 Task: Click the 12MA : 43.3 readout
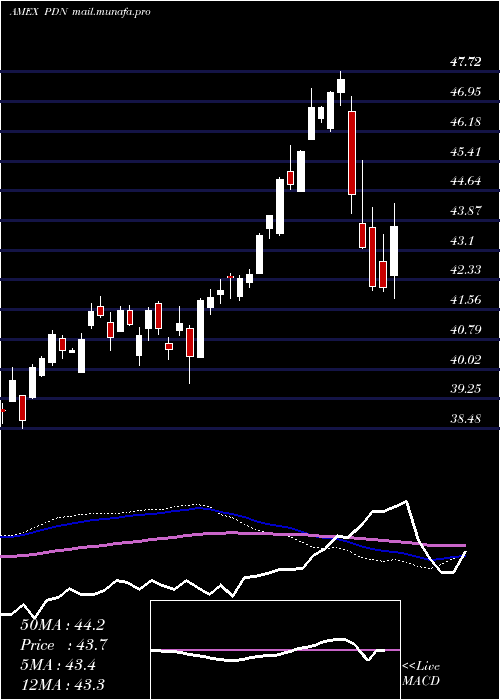[62, 684]
